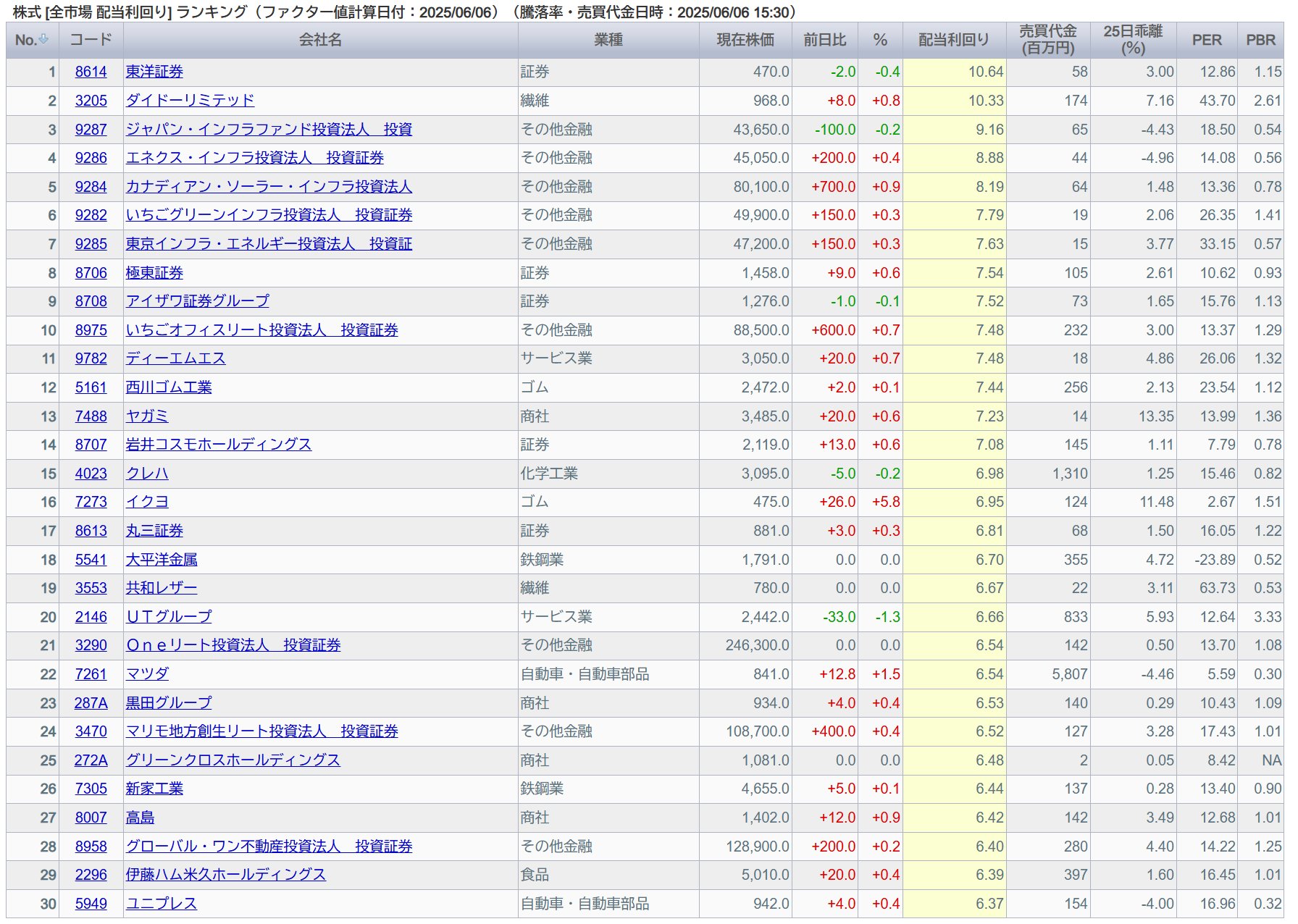Select ヤガミ 25-day deviation 13.35
Viewport: 1298px width, 924px height.
[x=1133, y=416]
